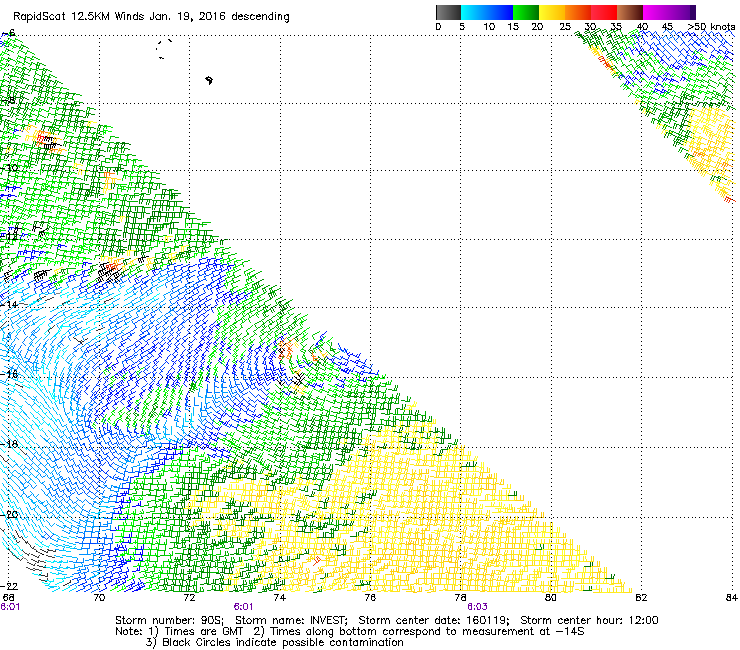740x650 pixels.
Task: Click the longitude label "82"
Action: [x=641, y=598]
